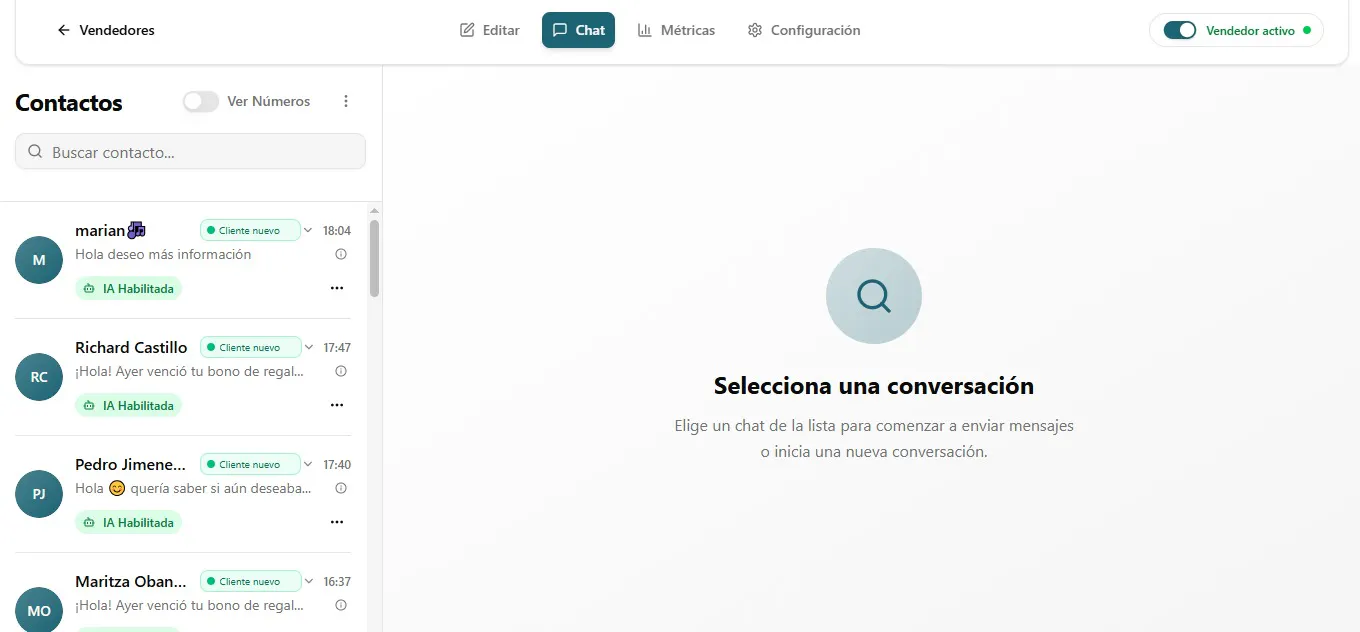Show info for Pedro Jimenez's chat
The image size is (1360, 632).
click(x=341, y=488)
